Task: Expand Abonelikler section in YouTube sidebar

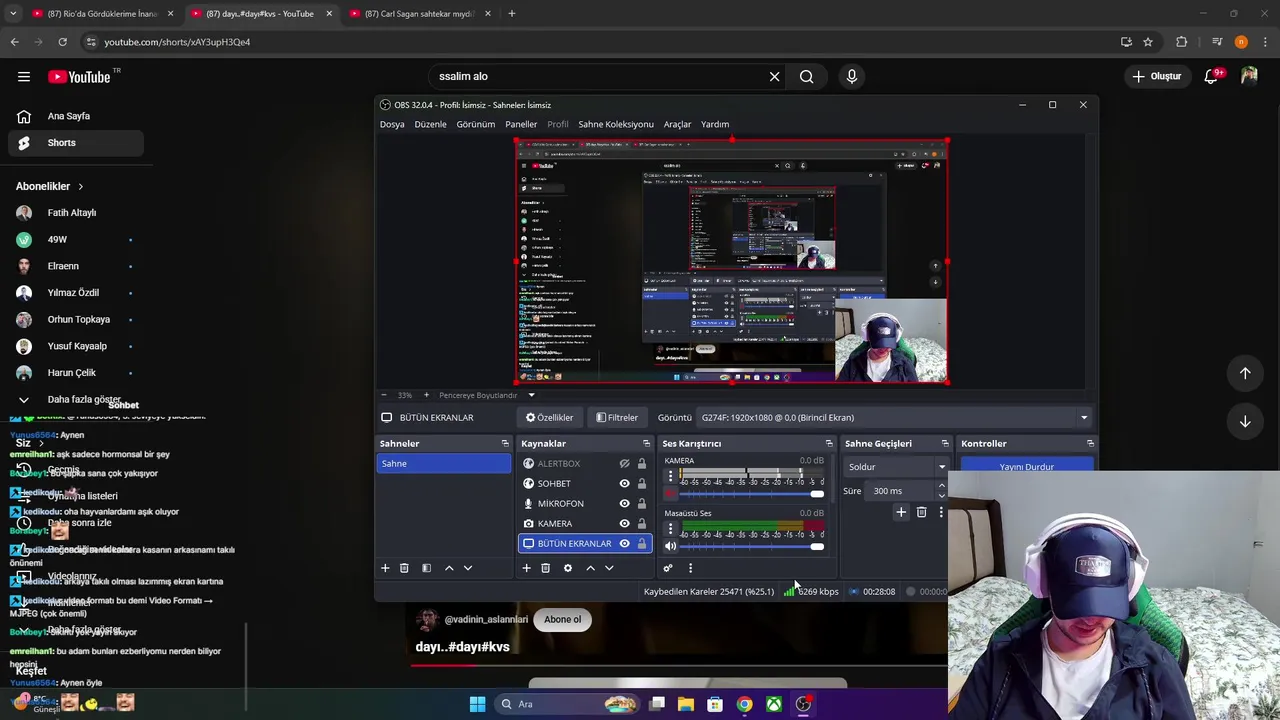Action: (x=50, y=186)
